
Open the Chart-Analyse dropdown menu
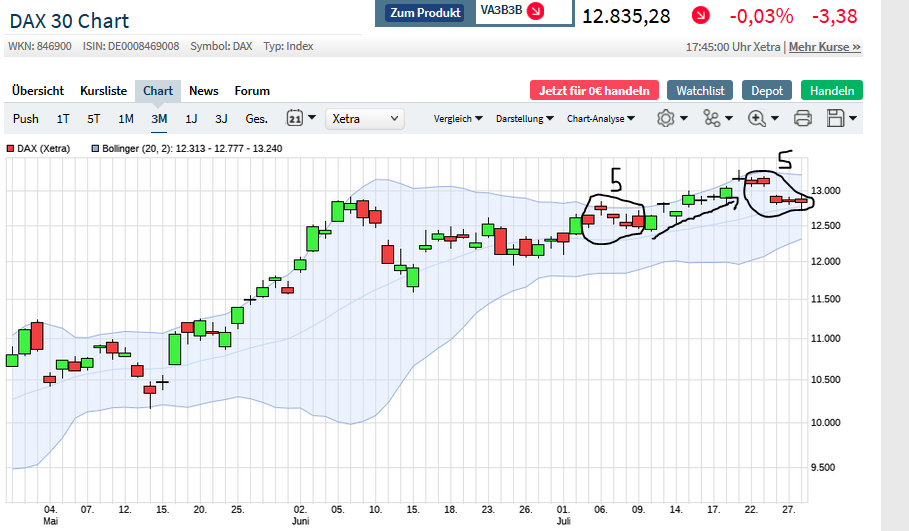(601, 119)
